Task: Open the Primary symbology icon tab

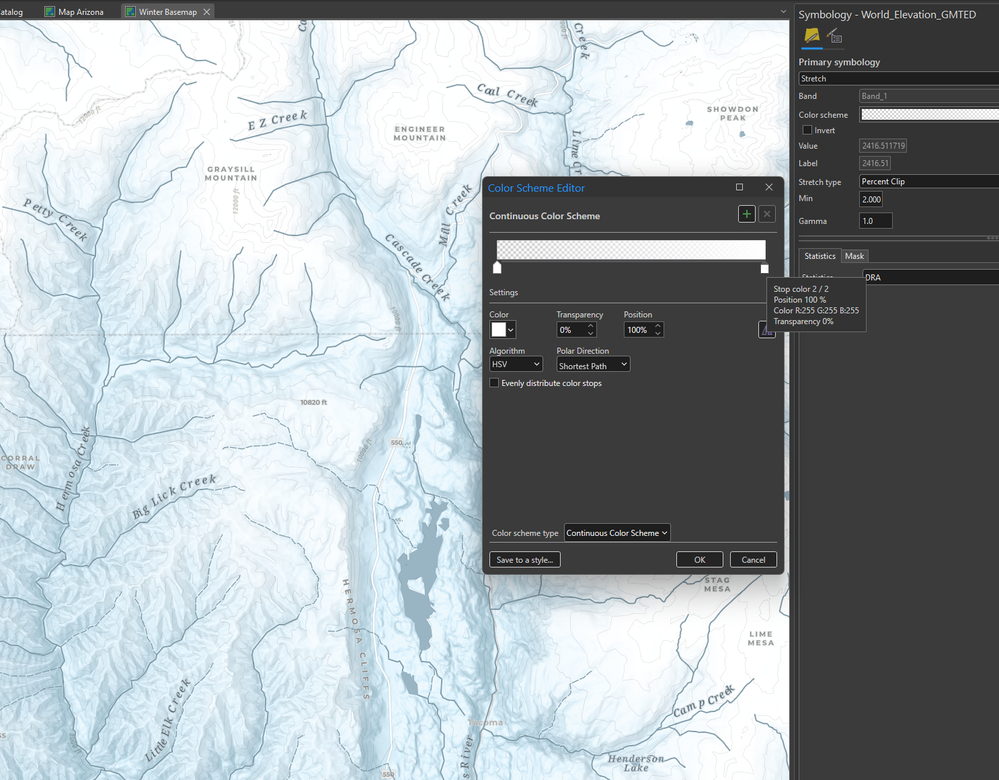Action: pos(812,37)
